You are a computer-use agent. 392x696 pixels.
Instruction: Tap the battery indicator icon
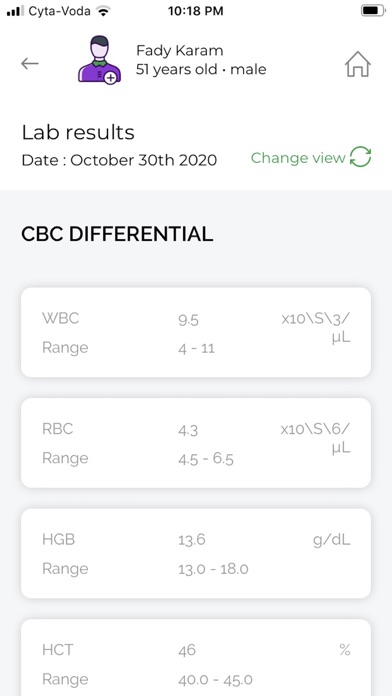click(372, 11)
